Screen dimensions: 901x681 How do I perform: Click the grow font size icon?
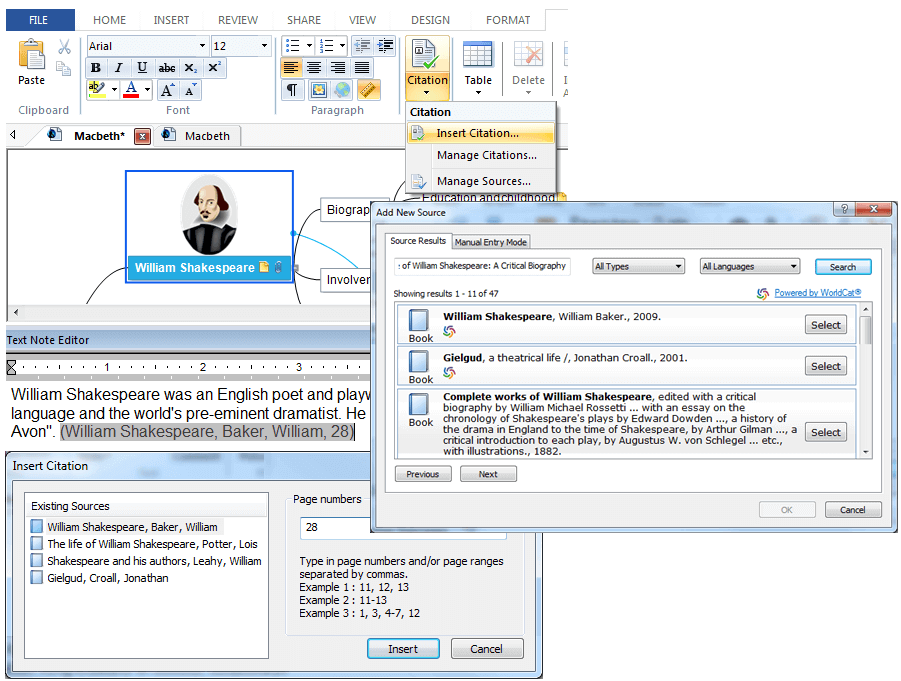pyautogui.click(x=167, y=90)
